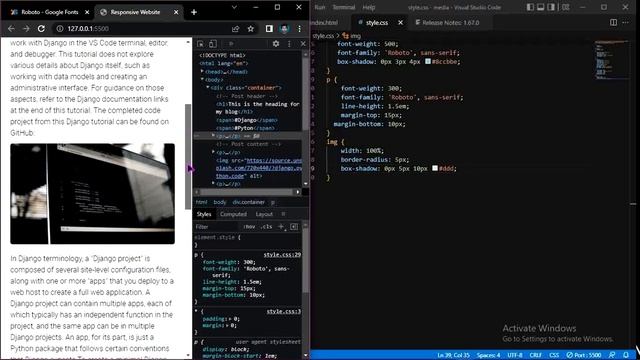640x360 pixels.
Task: Select the #Django span element
Action: pos(247,120)
